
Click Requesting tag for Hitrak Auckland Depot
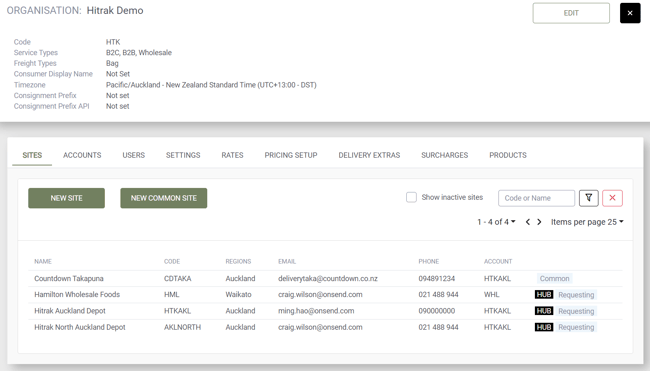pos(576,311)
